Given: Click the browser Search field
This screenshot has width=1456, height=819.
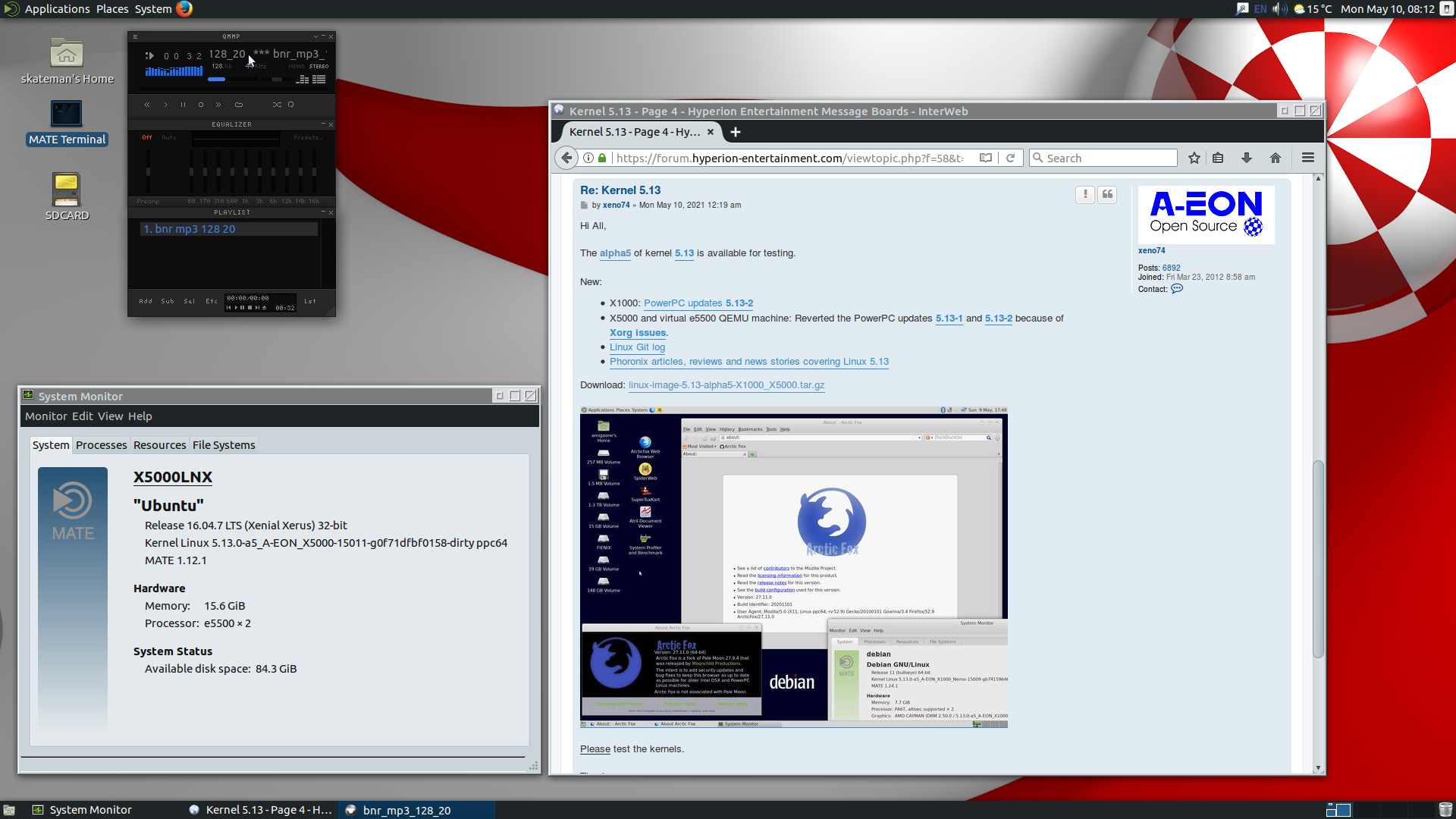Looking at the screenshot, I should click(x=1103, y=158).
